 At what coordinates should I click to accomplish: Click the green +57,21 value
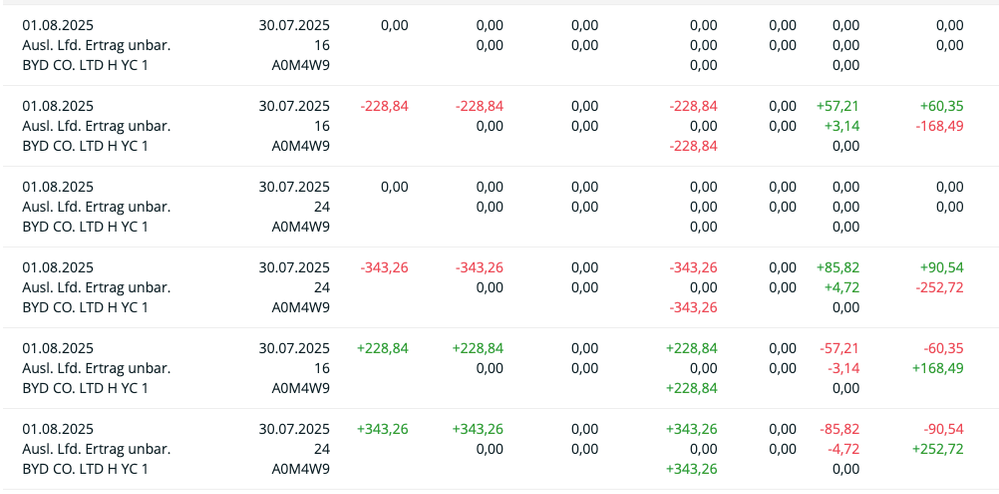click(x=838, y=106)
